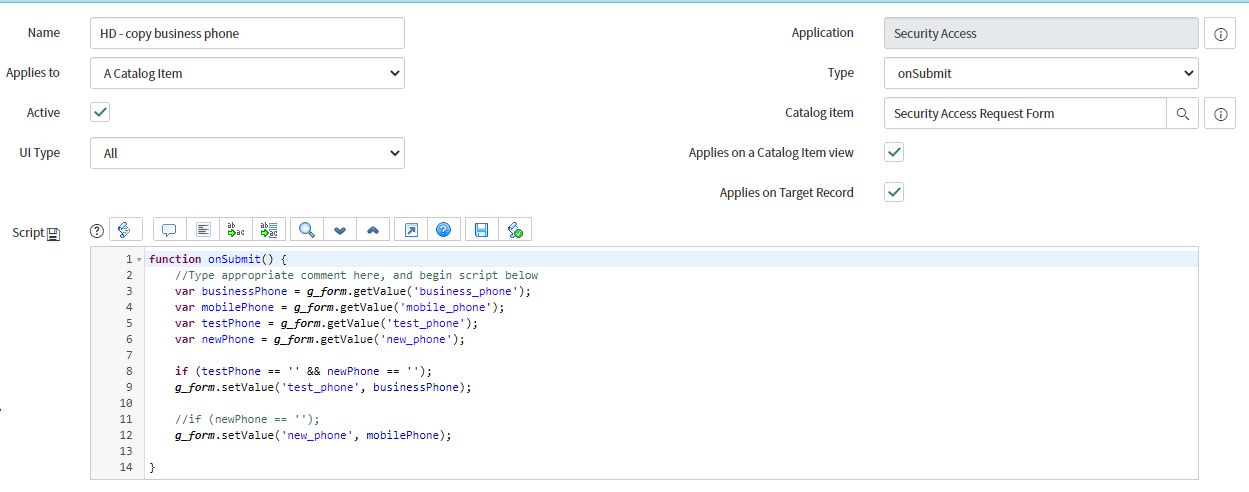Click the closing brace on line 14
This screenshot has width=1249, height=492.
(152, 467)
